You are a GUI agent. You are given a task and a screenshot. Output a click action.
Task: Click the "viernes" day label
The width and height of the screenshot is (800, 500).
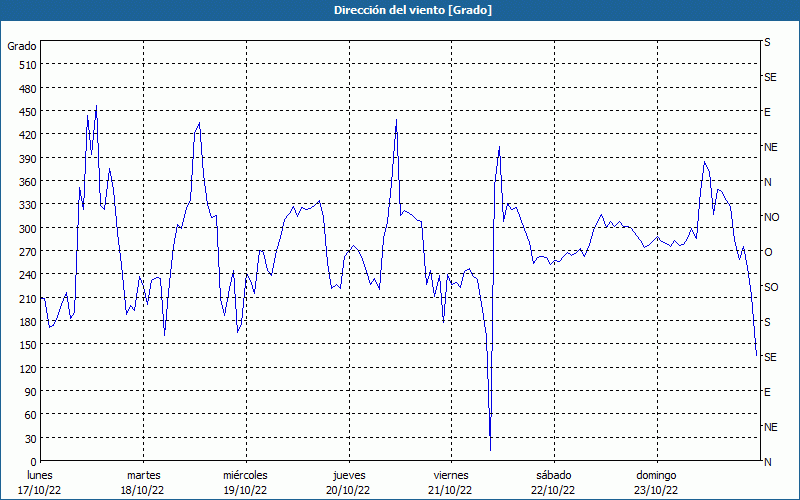click(x=451, y=475)
